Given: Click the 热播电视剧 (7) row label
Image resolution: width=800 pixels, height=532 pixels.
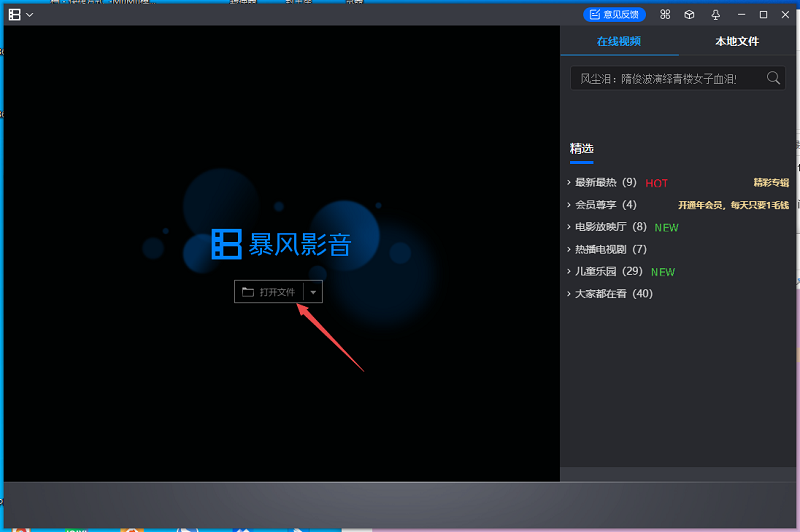Looking at the screenshot, I should point(611,249).
